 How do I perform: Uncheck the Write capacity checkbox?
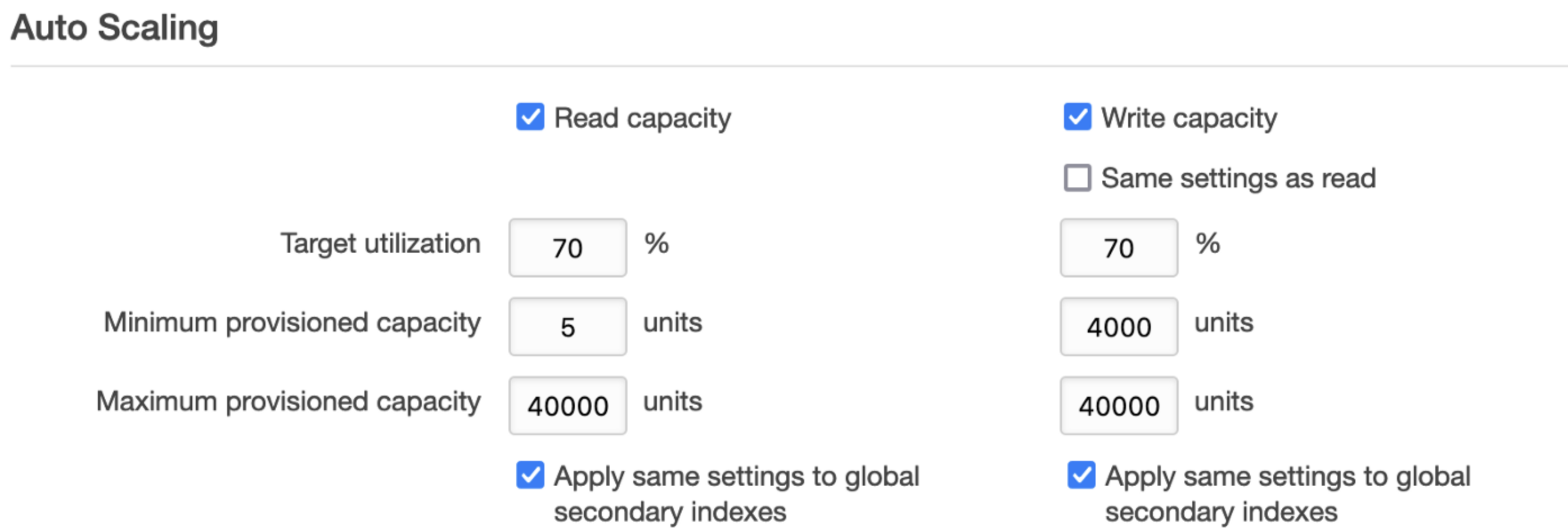point(1077,117)
